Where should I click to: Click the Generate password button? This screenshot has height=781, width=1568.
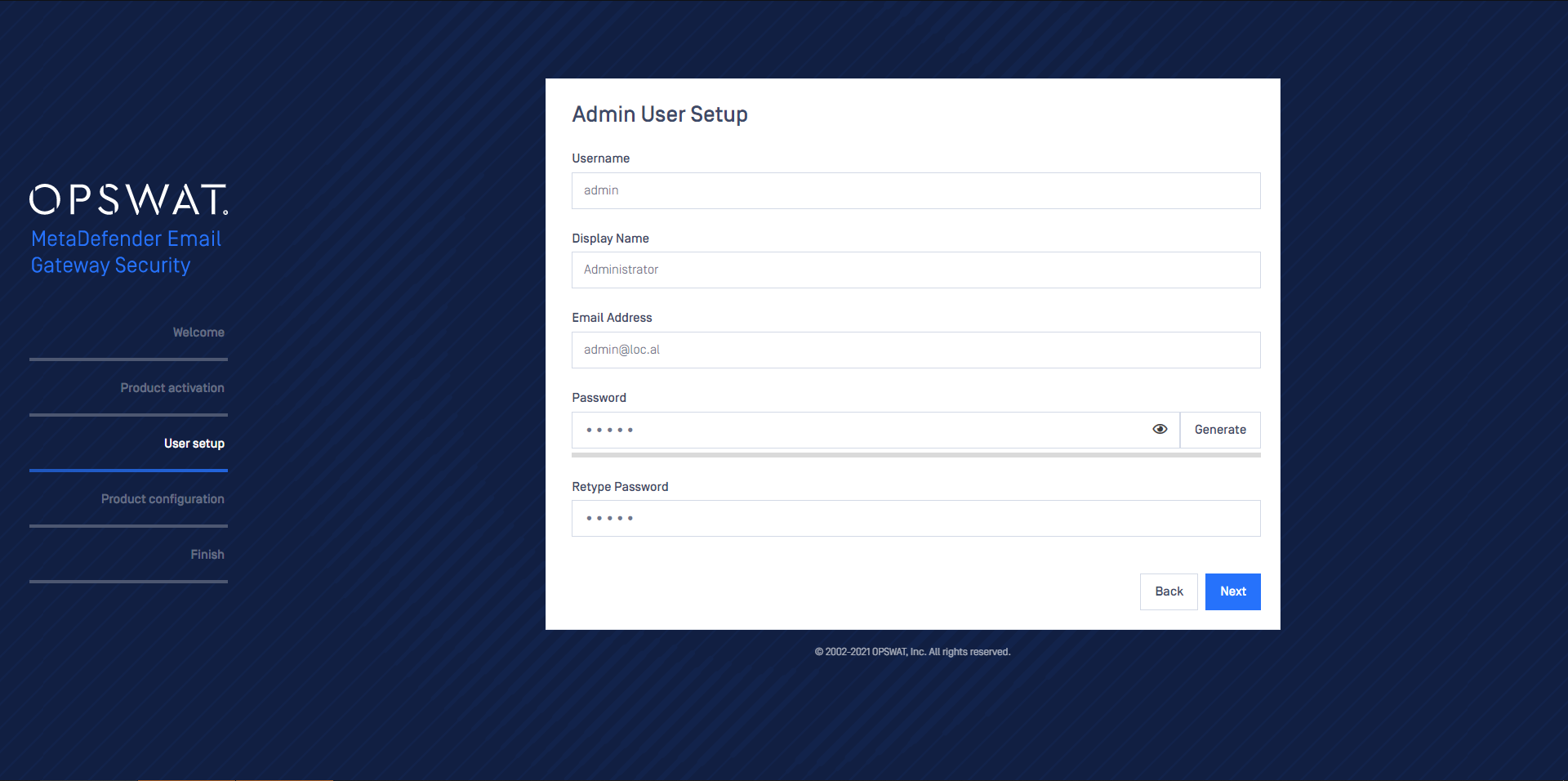point(1220,430)
